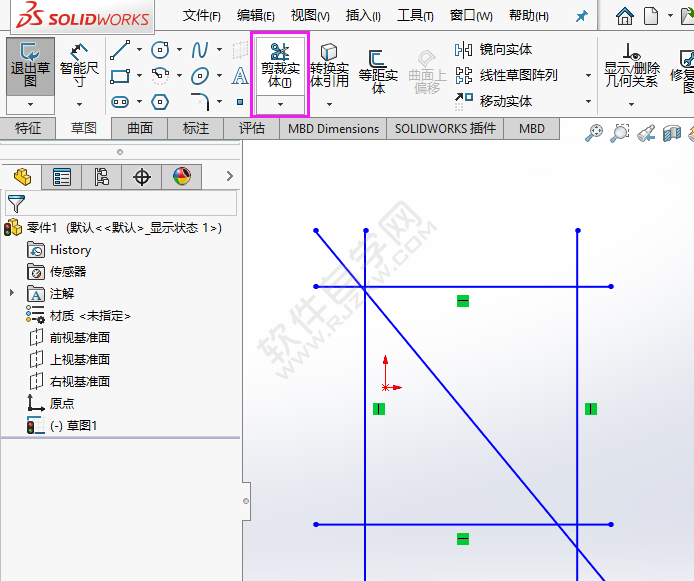
Task: Open the Smart Dimension dropdown arrow
Action: pos(79,104)
